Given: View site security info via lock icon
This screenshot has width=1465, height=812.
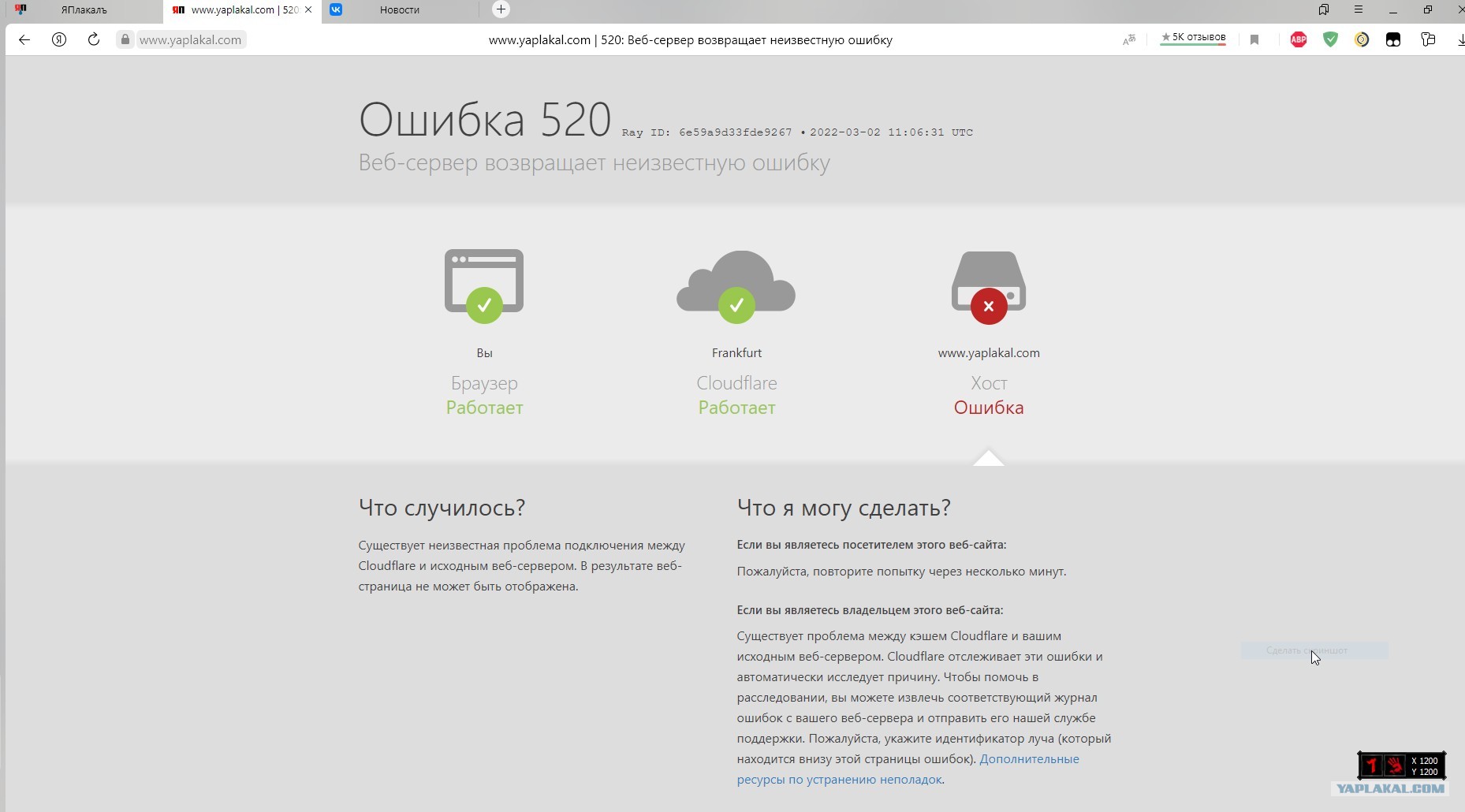Looking at the screenshot, I should [x=125, y=39].
